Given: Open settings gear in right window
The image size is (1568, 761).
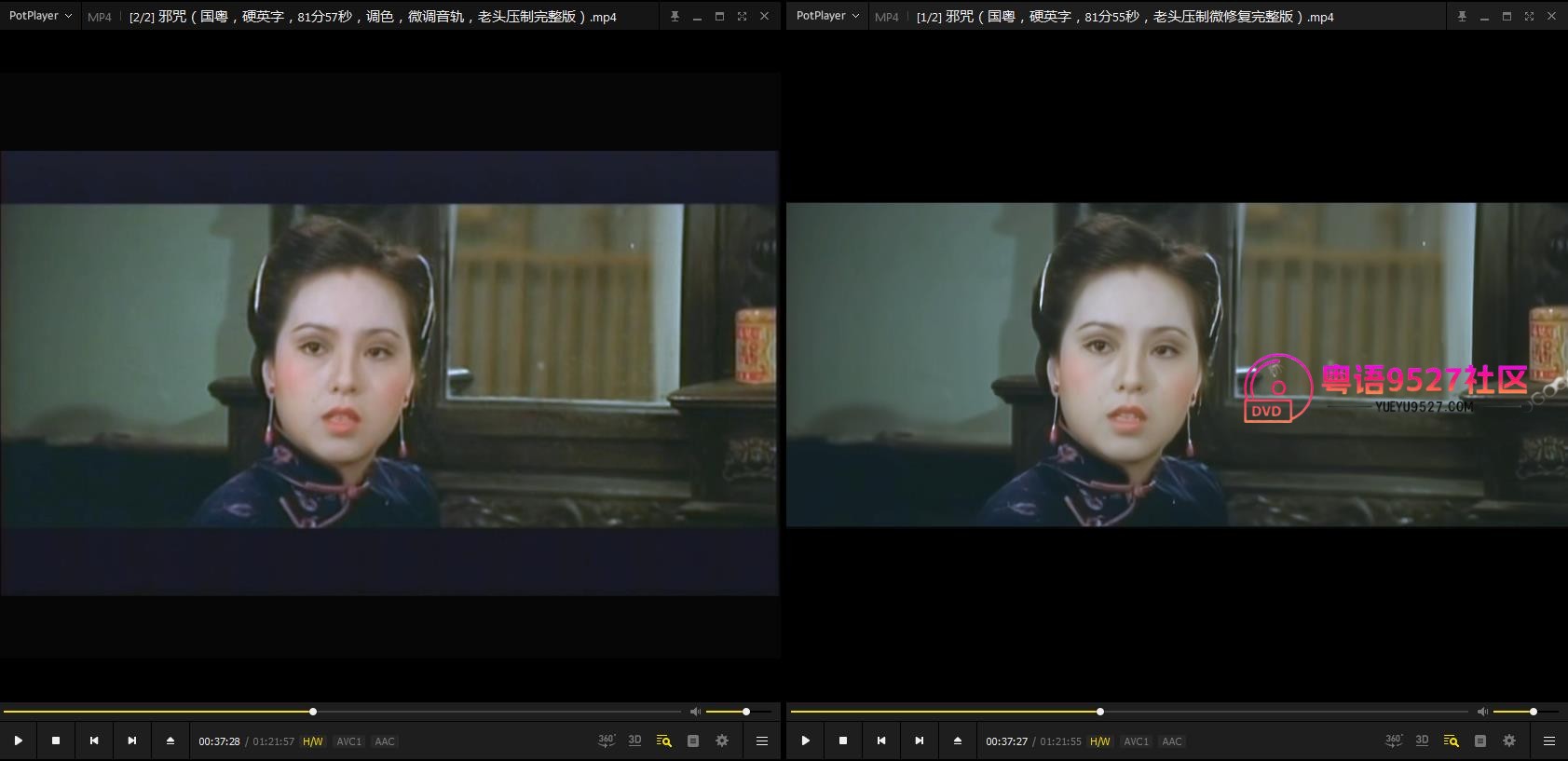Looking at the screenshot, I should [1509, 741].
